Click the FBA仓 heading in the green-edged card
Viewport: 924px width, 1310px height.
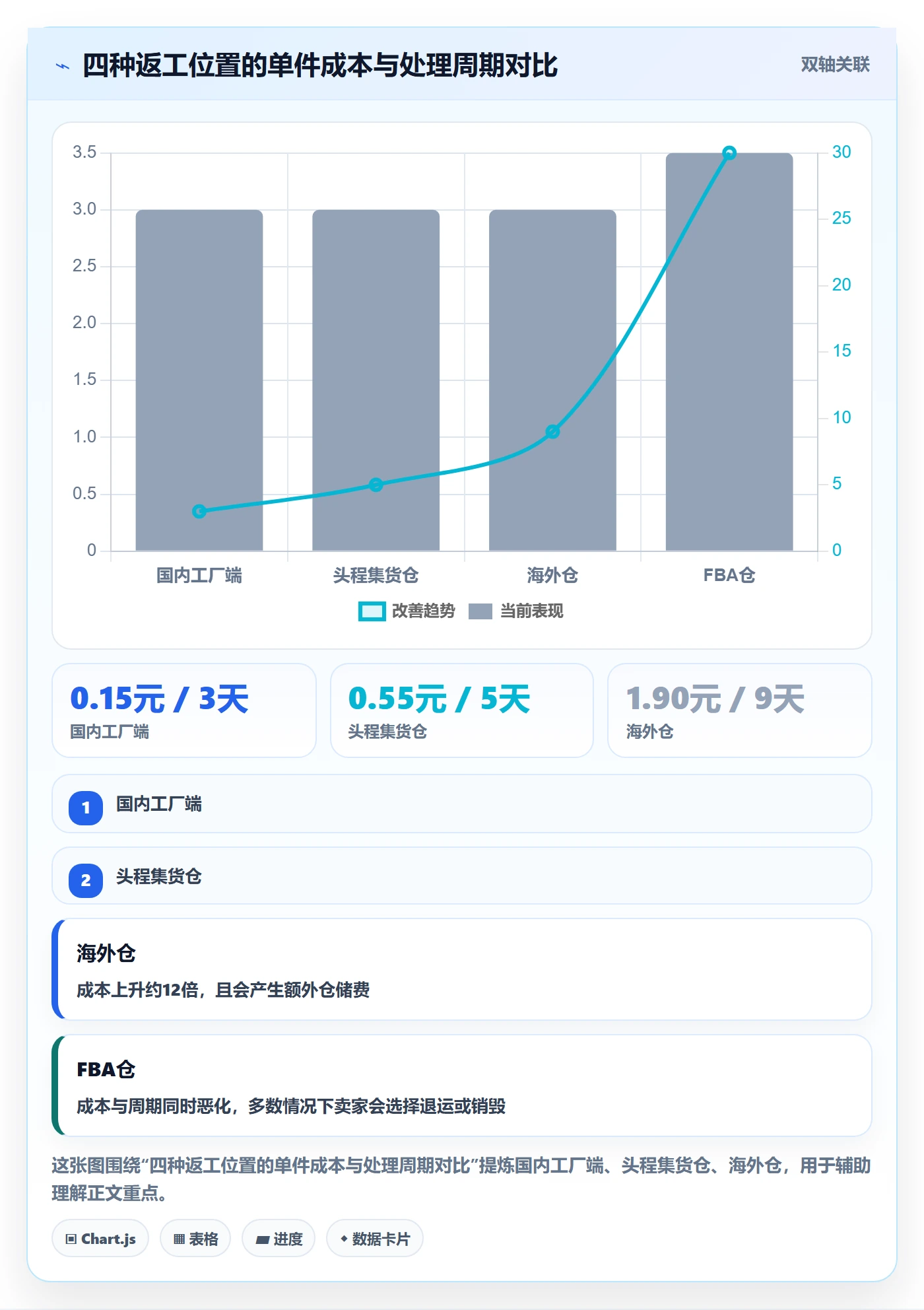click(x=106, y=1070)
